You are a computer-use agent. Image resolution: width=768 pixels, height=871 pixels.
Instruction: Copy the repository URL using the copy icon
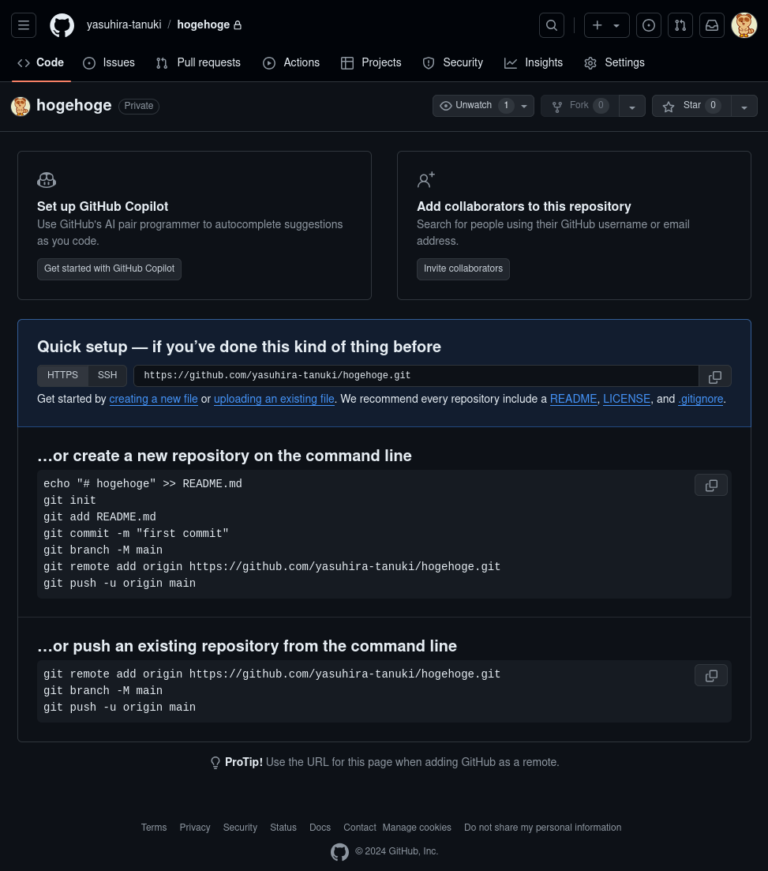[714, 375]
